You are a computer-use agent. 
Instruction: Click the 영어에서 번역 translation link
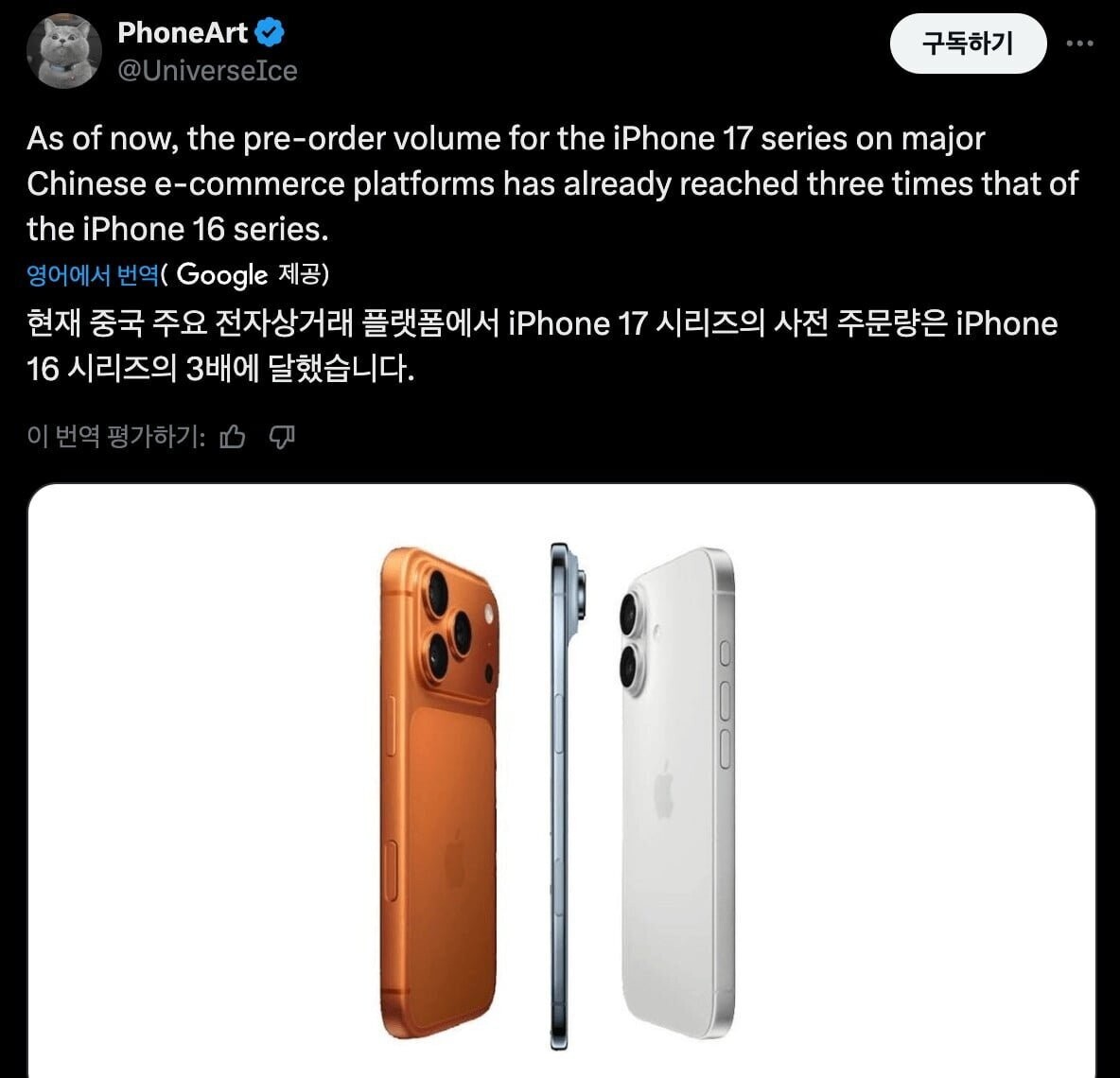point(92,275)
